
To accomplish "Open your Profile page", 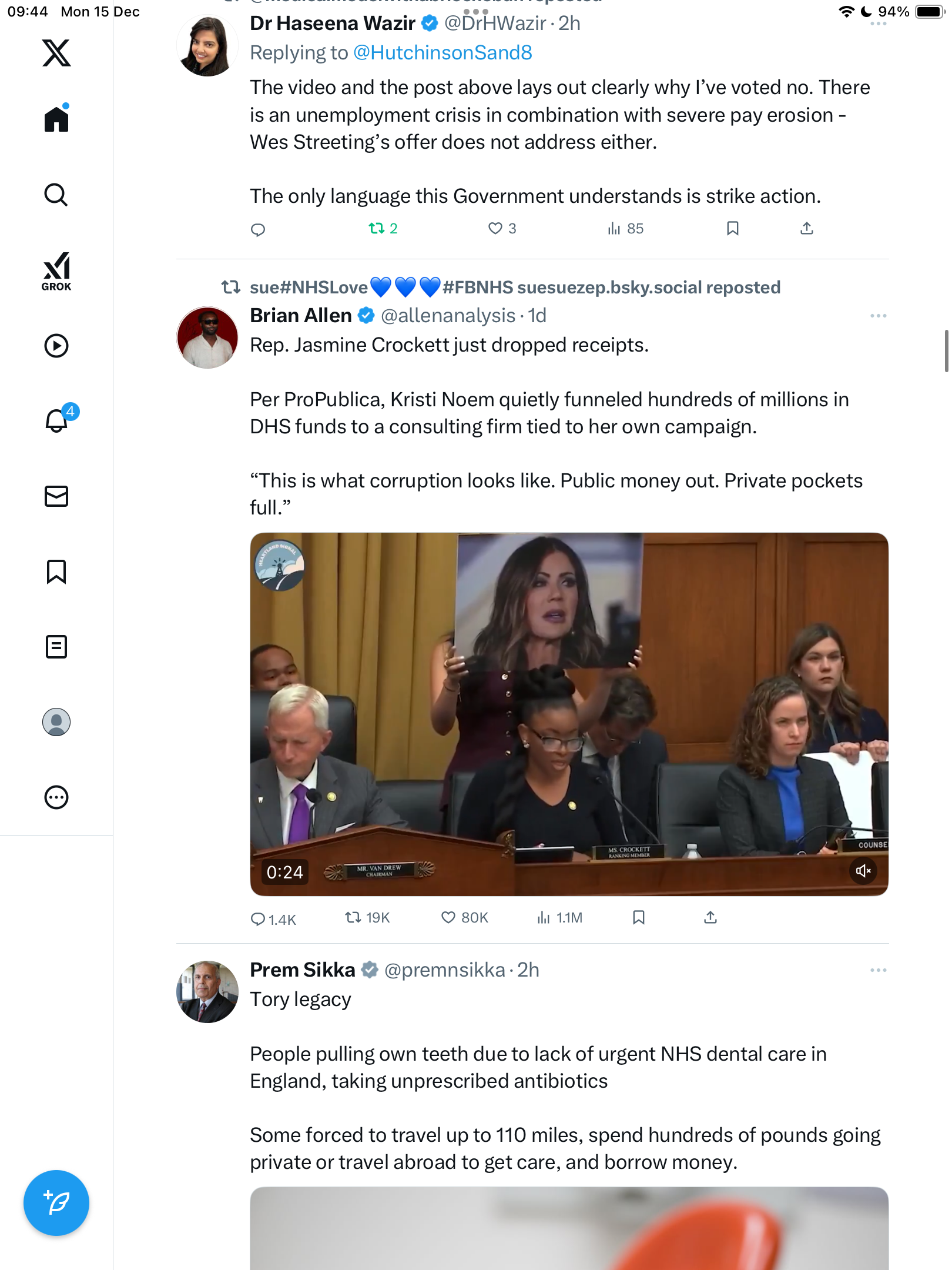I will pos(56,722).
